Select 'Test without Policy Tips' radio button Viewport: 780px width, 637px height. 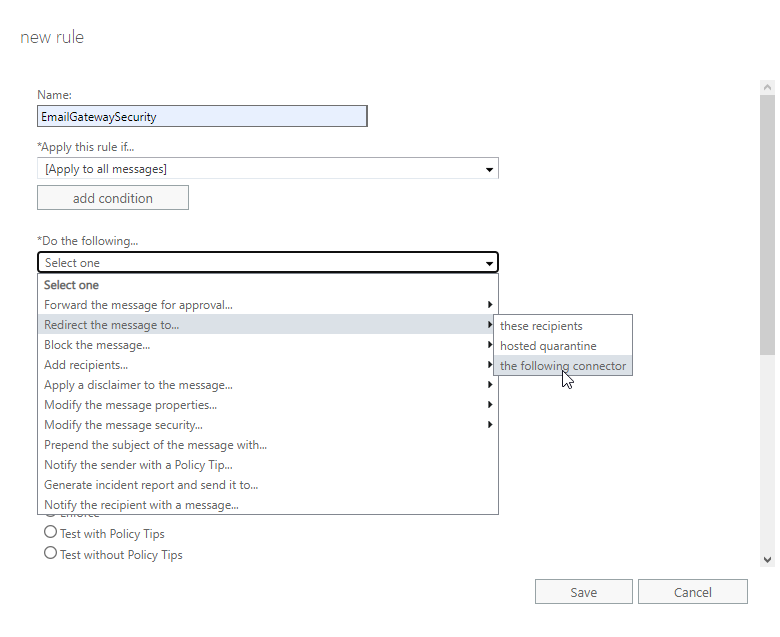[51, 553]
